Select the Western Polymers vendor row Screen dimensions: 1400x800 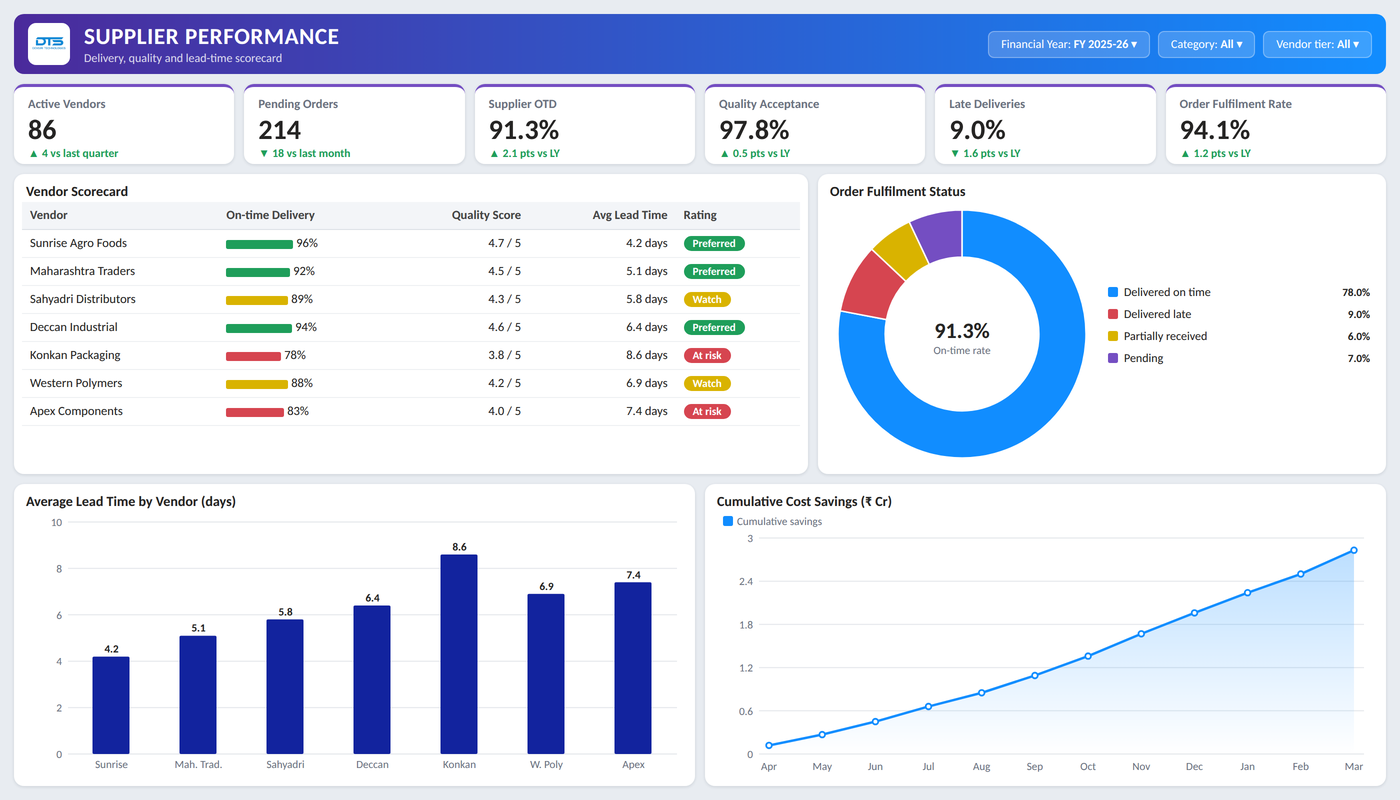point(411,383)
